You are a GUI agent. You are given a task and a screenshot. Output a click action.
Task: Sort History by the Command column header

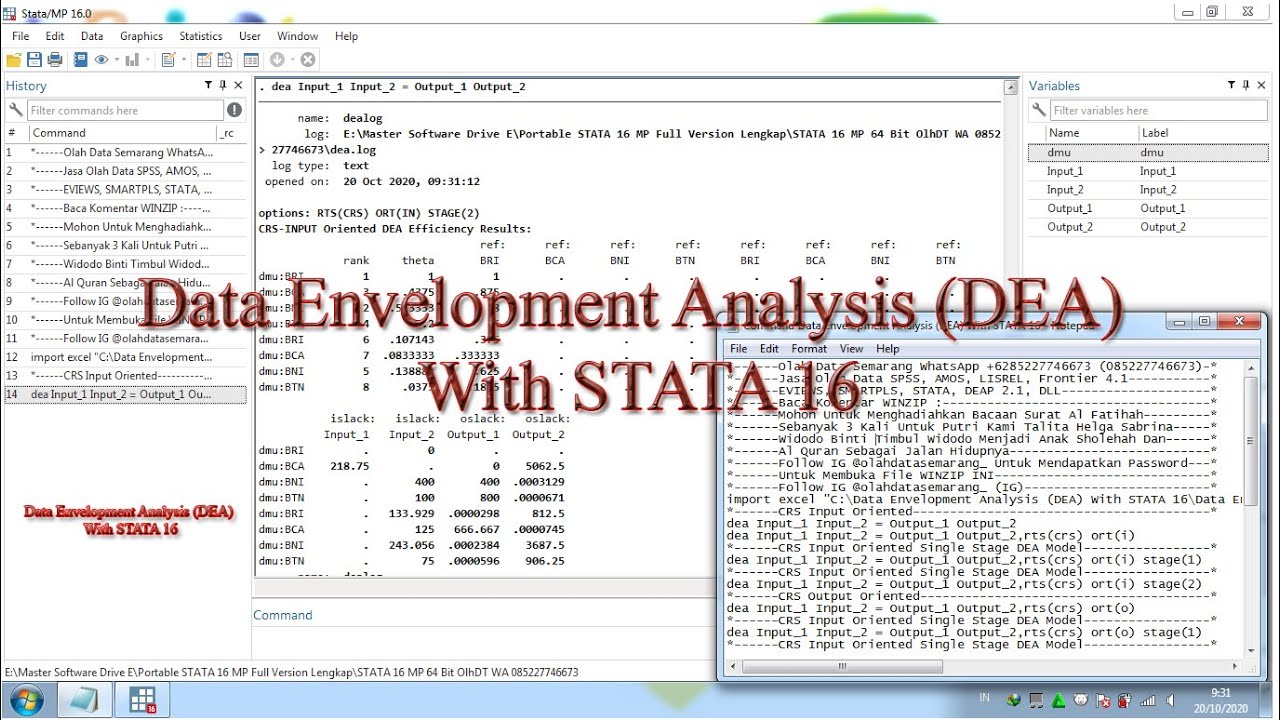(x=122, y=133)
